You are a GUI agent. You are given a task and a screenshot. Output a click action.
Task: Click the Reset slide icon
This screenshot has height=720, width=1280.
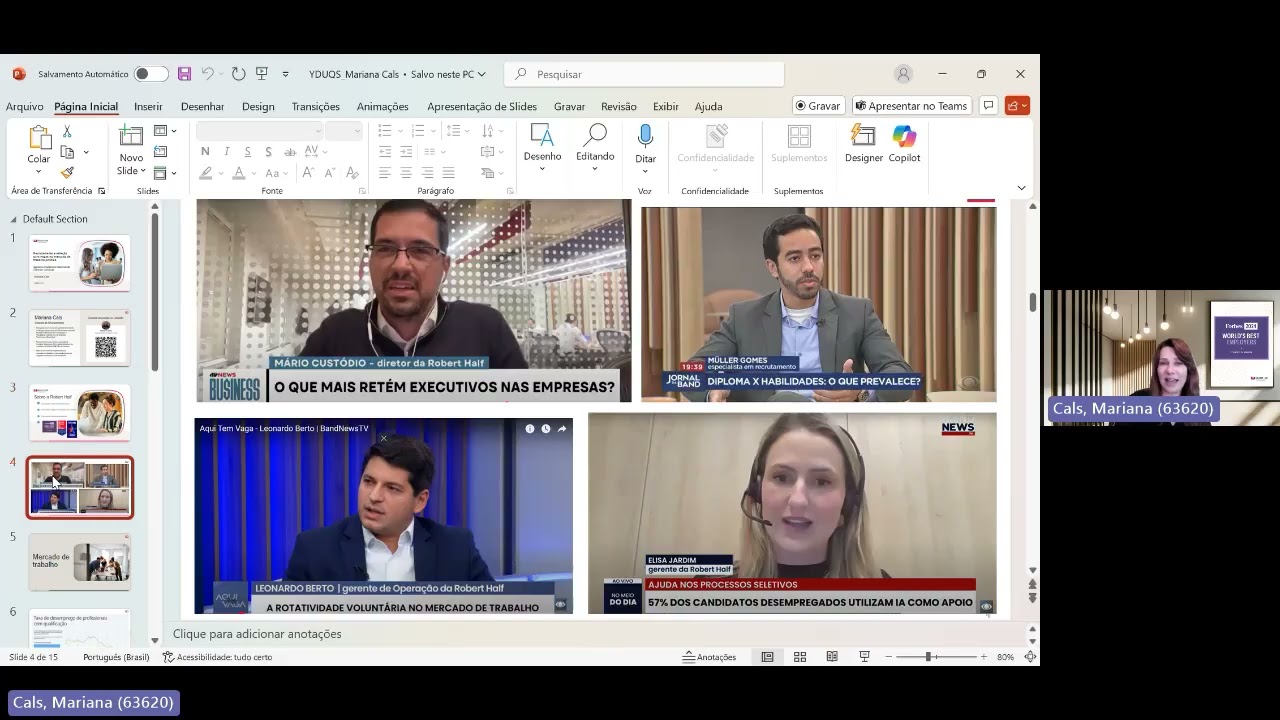[160, 152]
